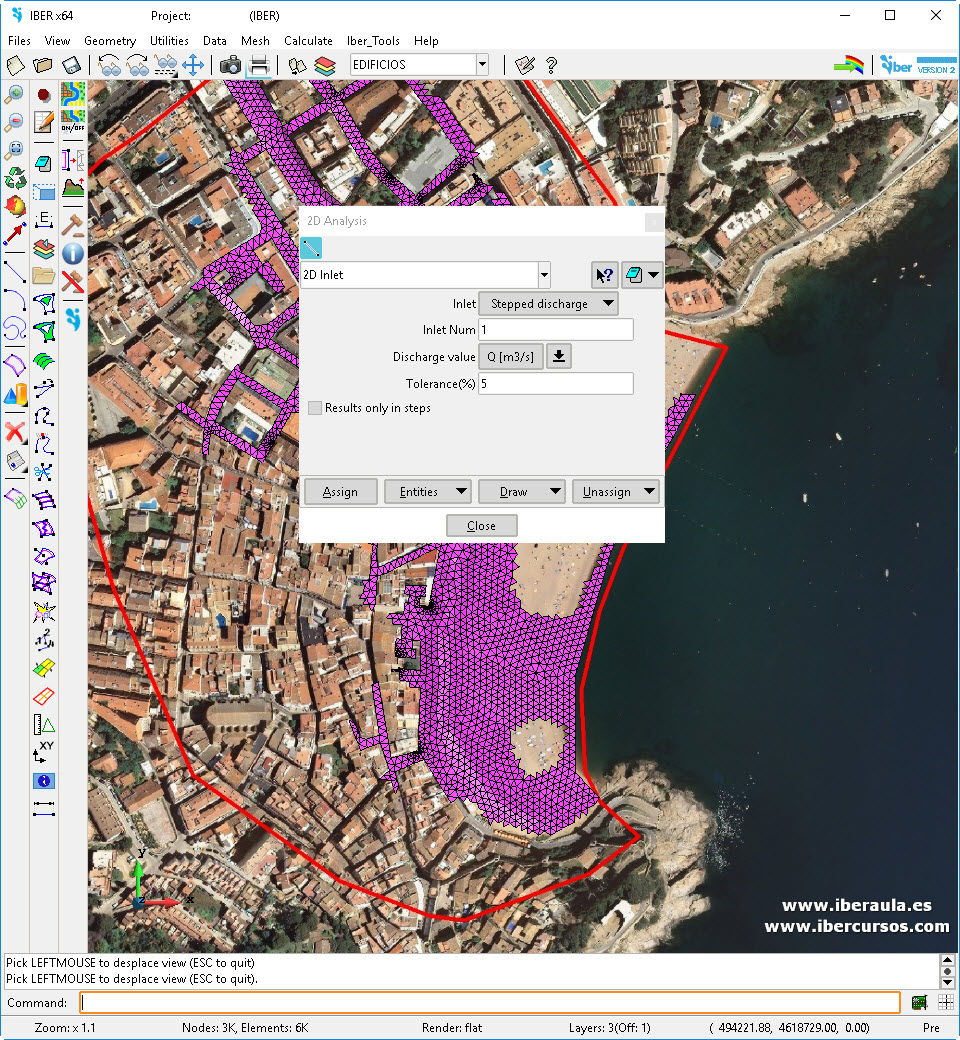
Task: Click the Tolerance(%) input field
Action: [x=556, y=383]
